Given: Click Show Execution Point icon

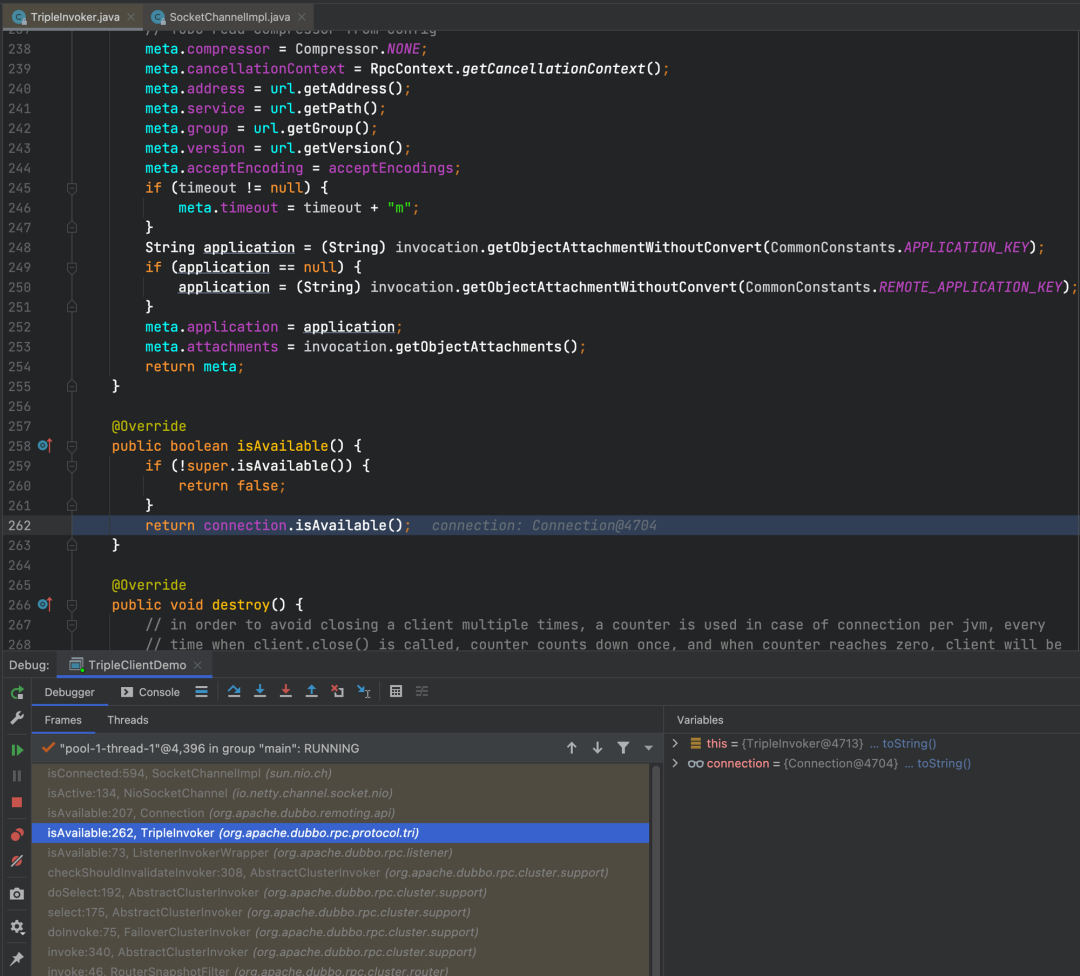Looking at the screenshot, I should [x=201, y=692].
